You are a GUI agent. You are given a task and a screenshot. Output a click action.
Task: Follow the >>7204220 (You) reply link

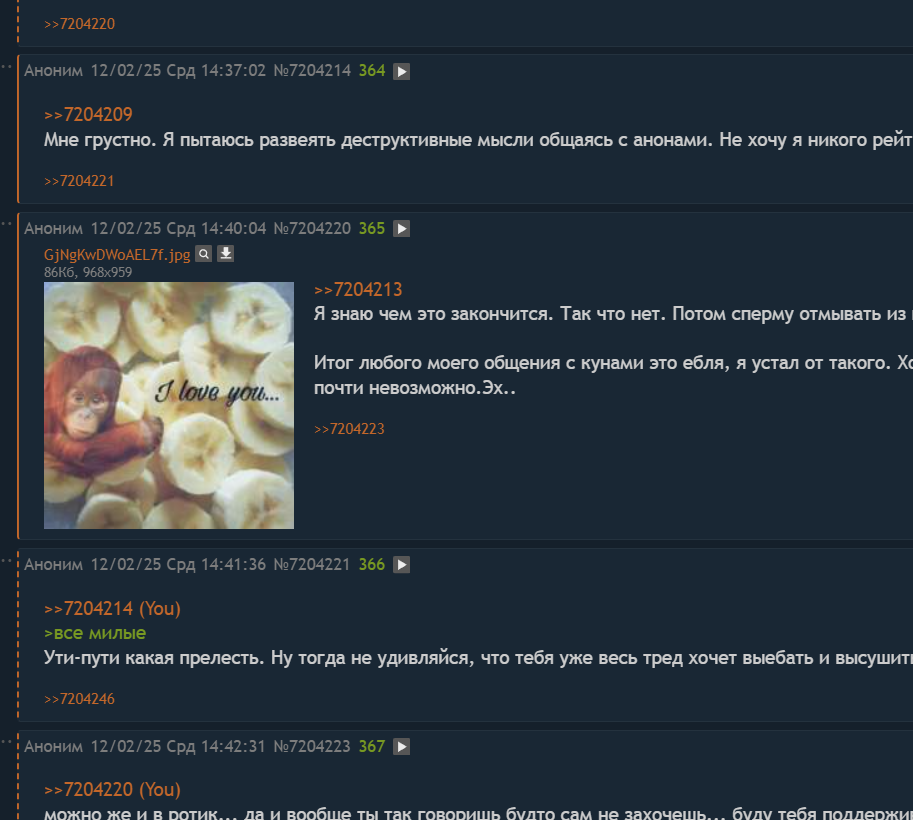[112, 789]
